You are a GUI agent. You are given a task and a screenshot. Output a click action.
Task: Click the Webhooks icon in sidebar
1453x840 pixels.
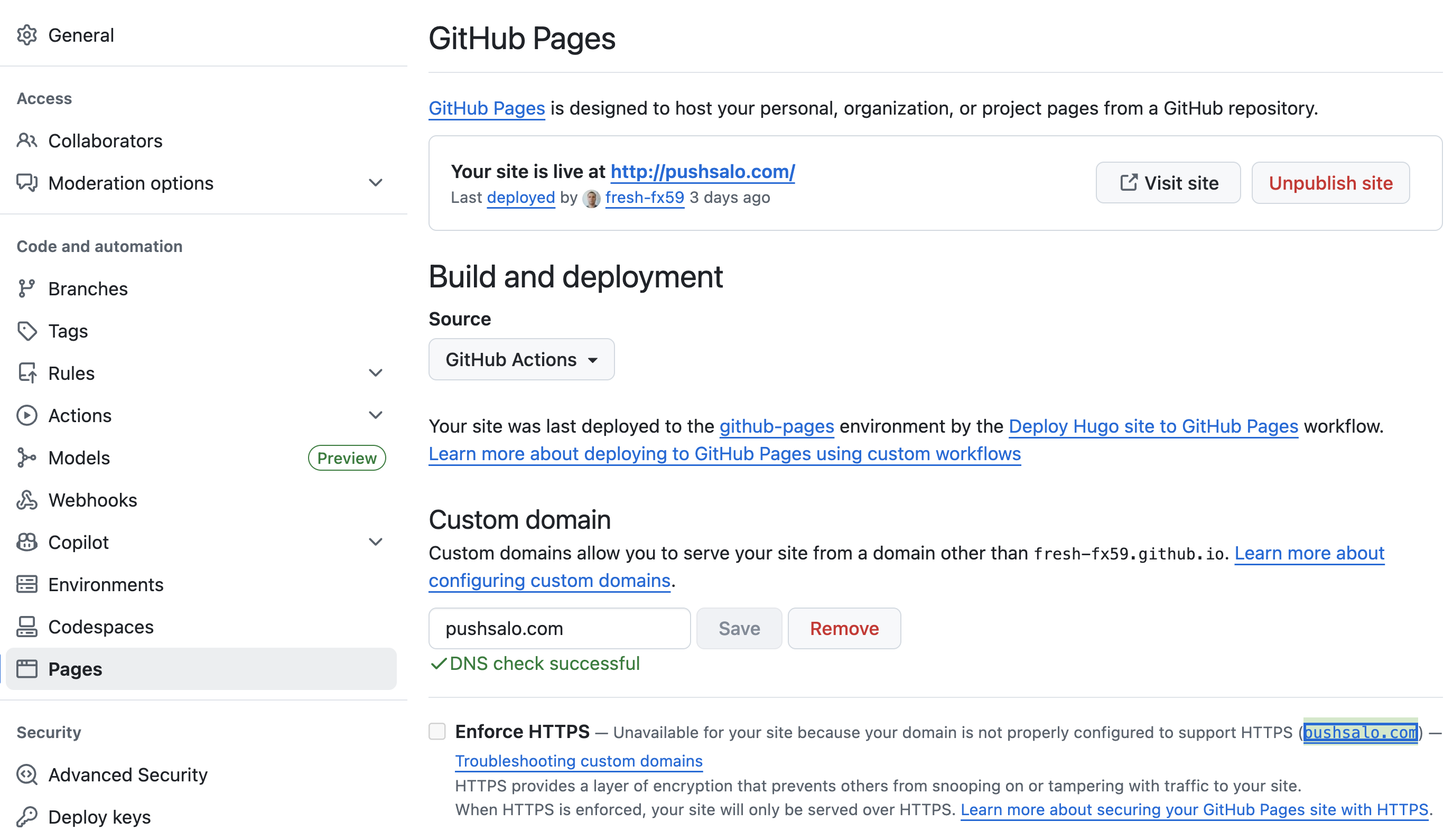(x=26, y=500)
